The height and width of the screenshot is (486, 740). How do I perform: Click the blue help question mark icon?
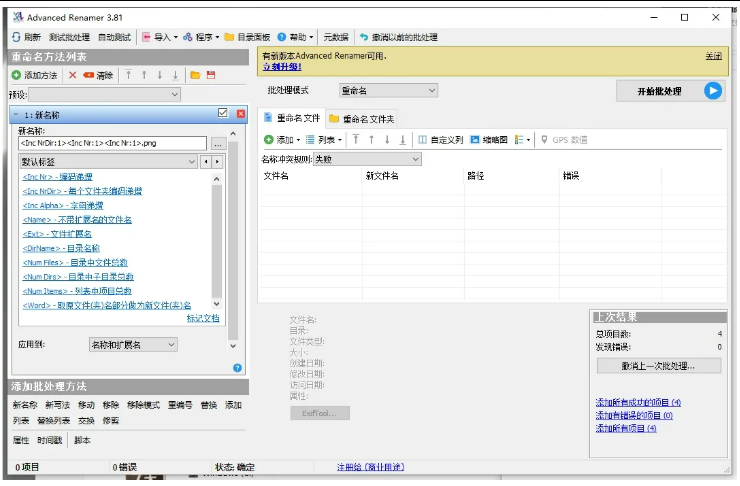pyautogui.click(x=237, y=368)
